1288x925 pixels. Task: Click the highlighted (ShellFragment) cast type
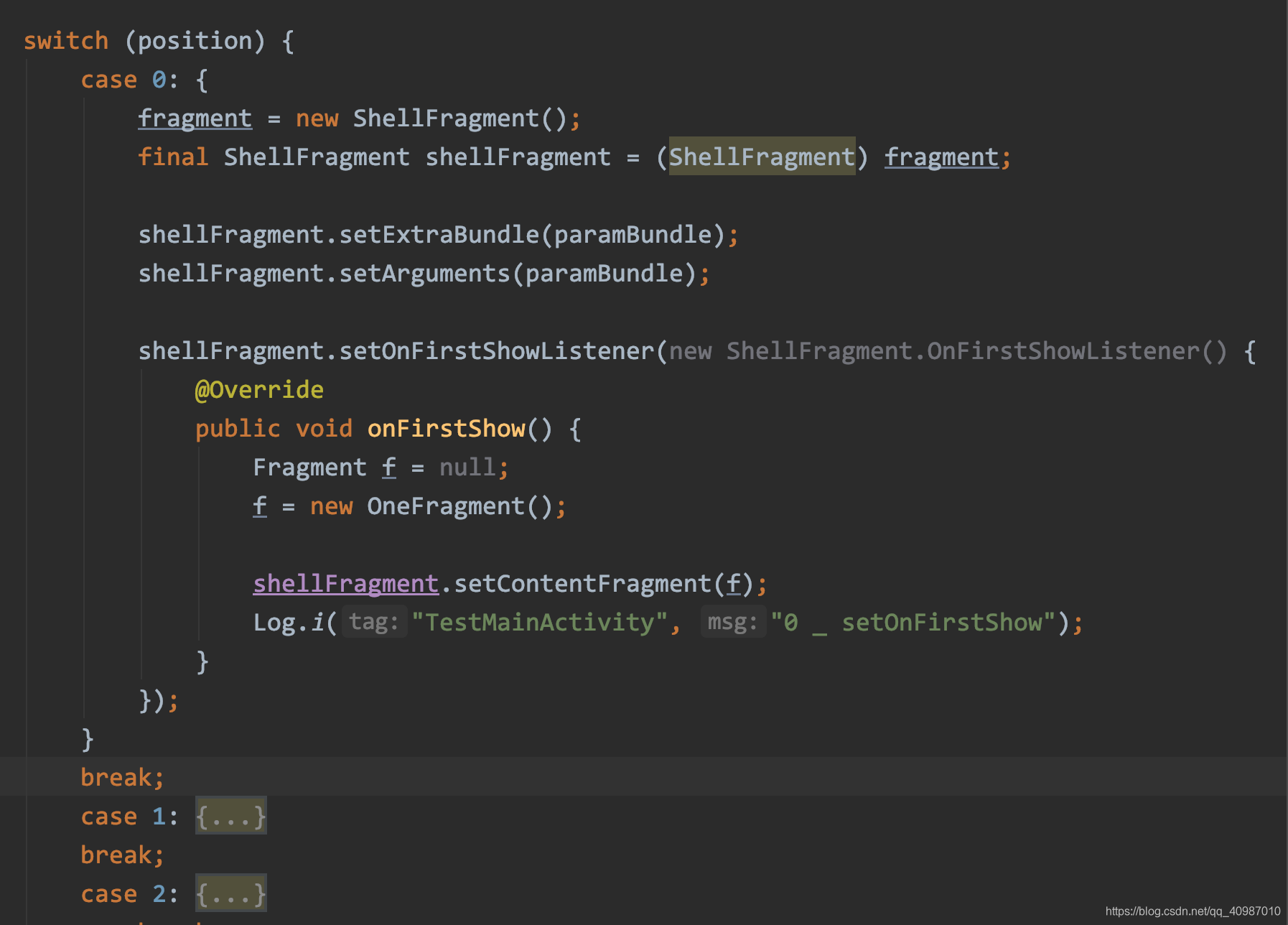[762, 157]
